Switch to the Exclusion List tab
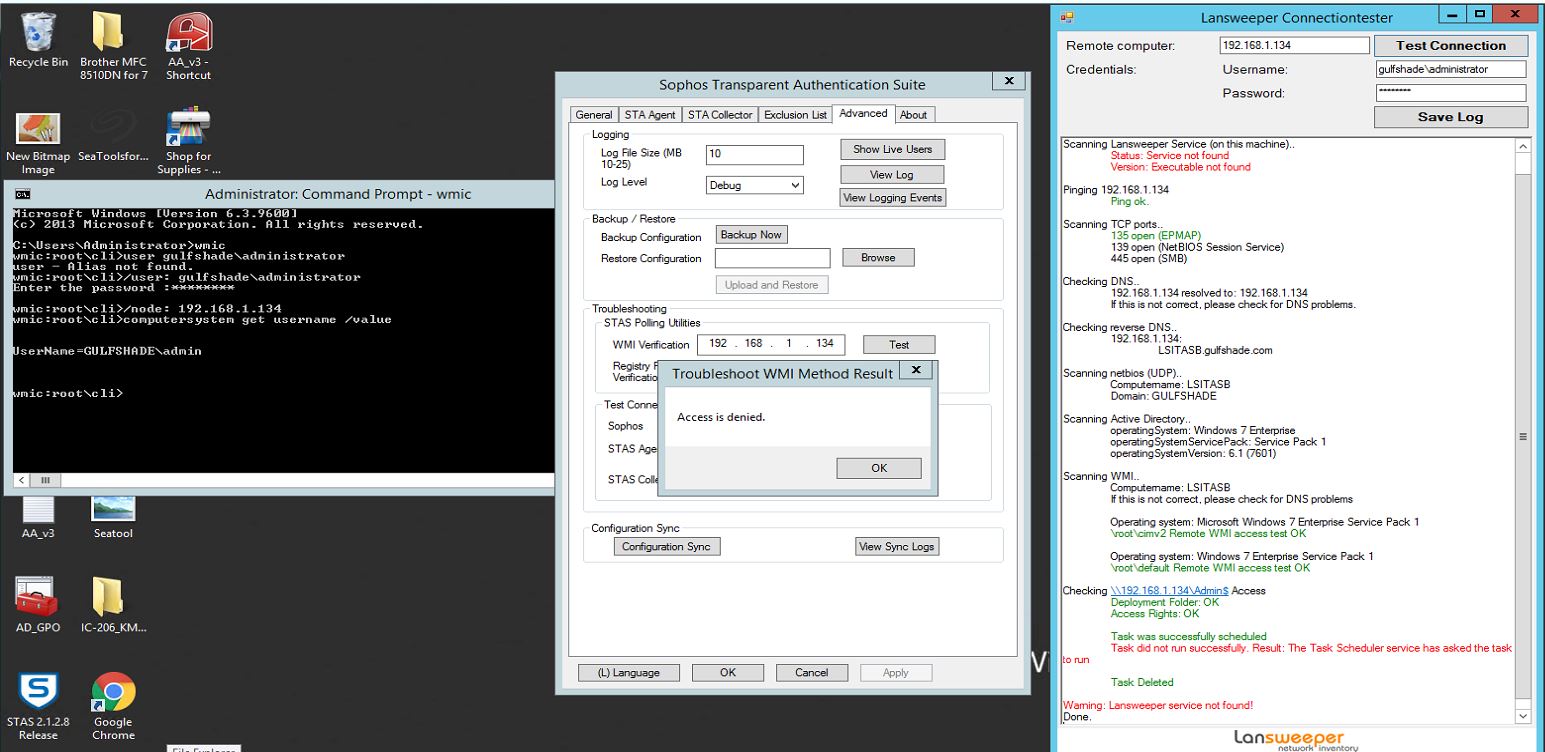 pos(795,115)
